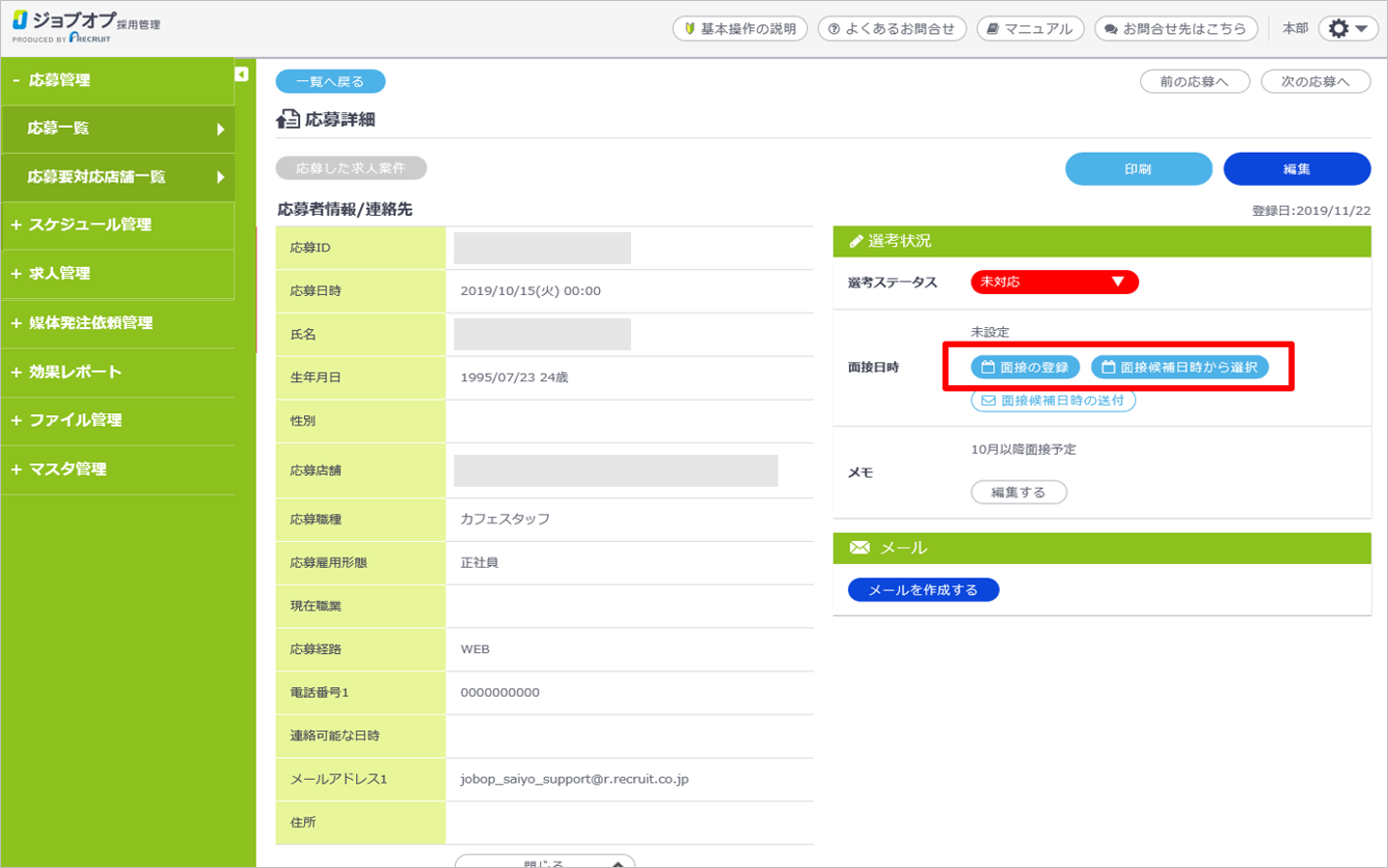This screenshot has height=868, width=1388.
Task: Click お問合せ先はこちら contact button
Action: [1176, 29]
